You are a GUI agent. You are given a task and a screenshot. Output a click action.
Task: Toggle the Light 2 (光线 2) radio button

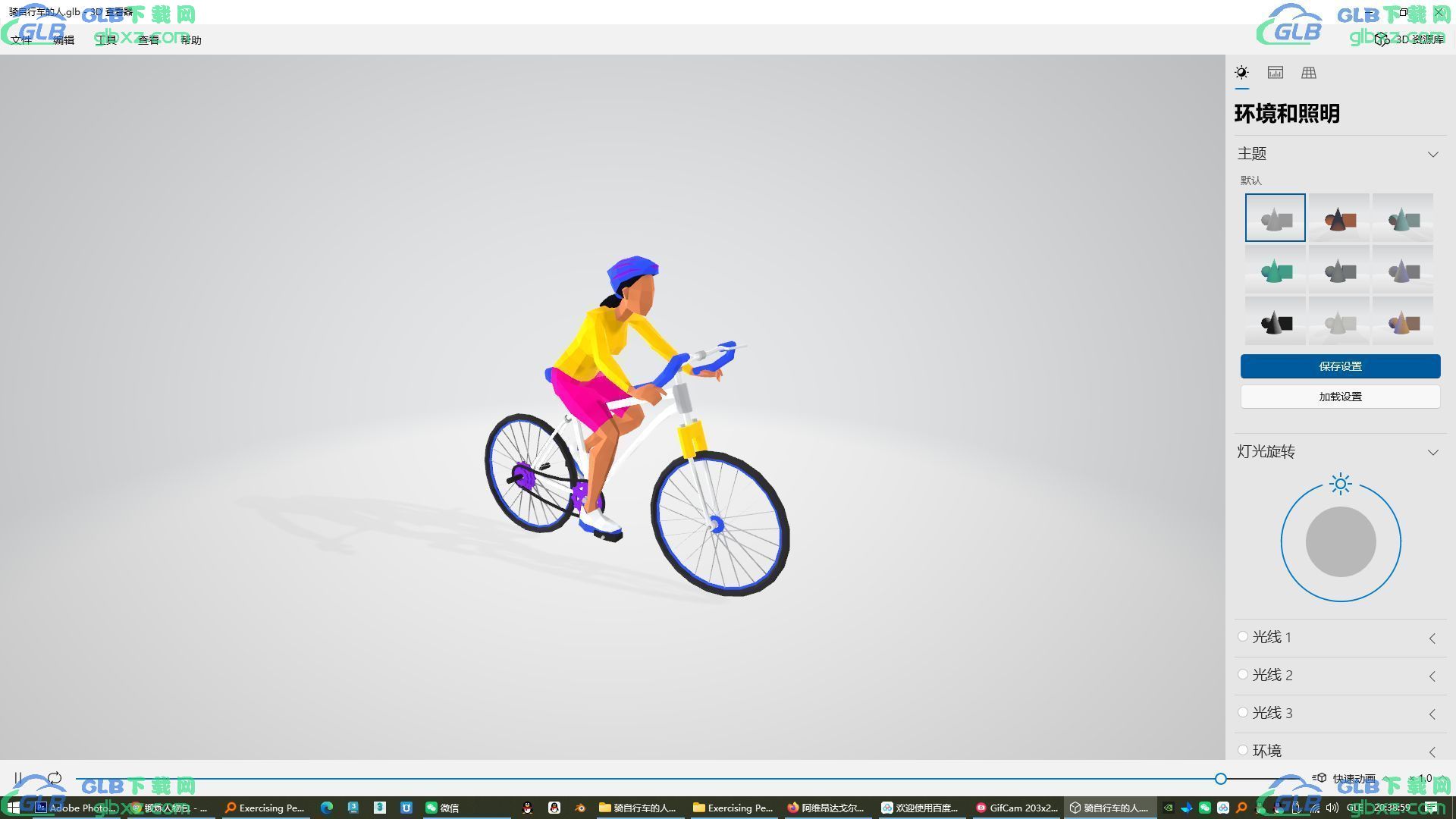tap(1242, 675)
